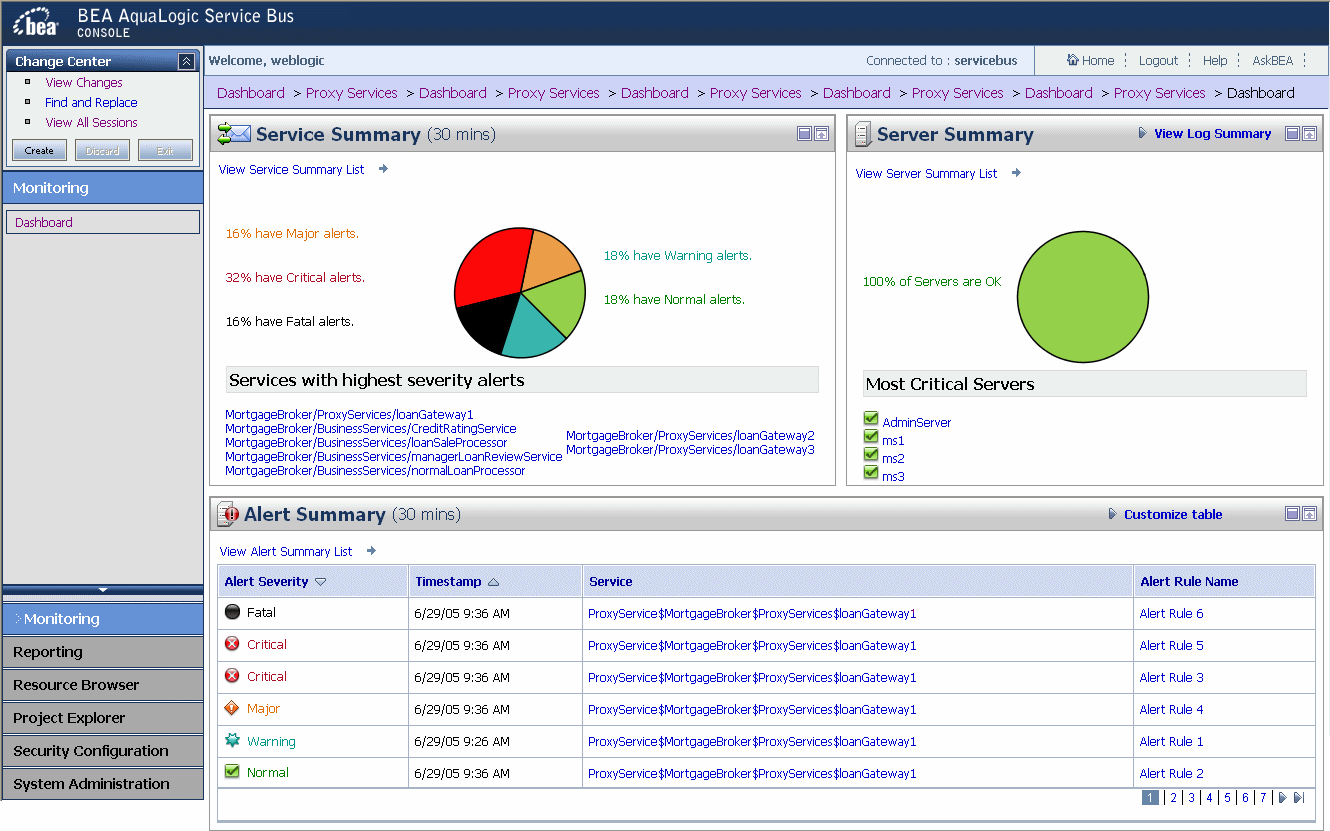This screenshot has width=1330, height=831.
Task: Open the Resource Browser section
Action: coord(102,685)
